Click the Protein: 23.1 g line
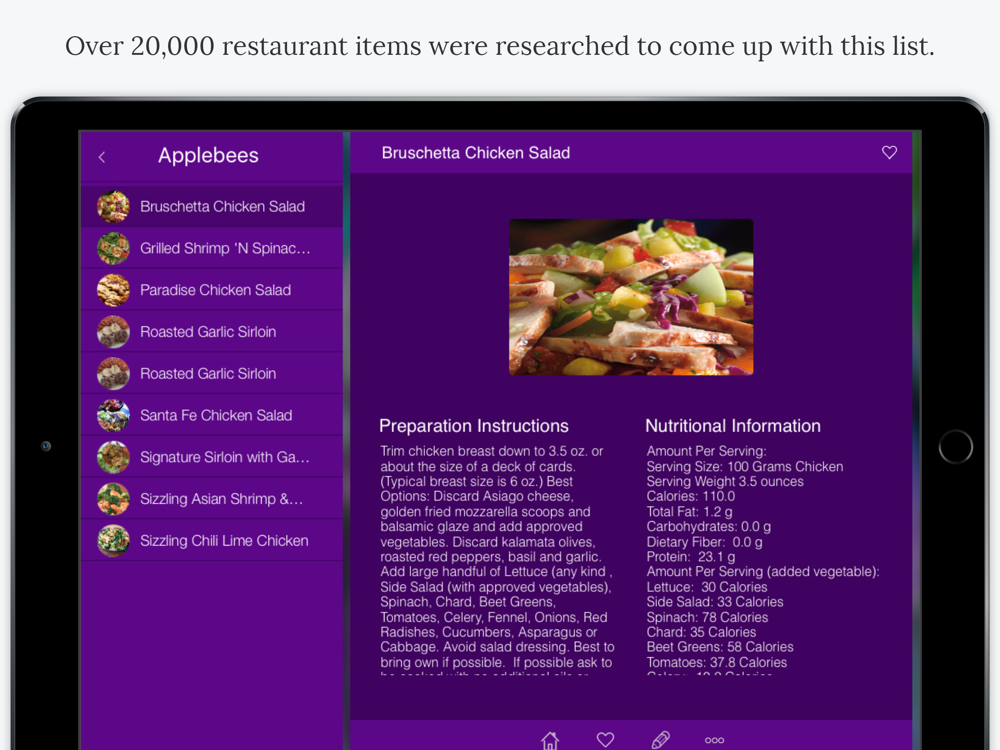 click(691, 557)
